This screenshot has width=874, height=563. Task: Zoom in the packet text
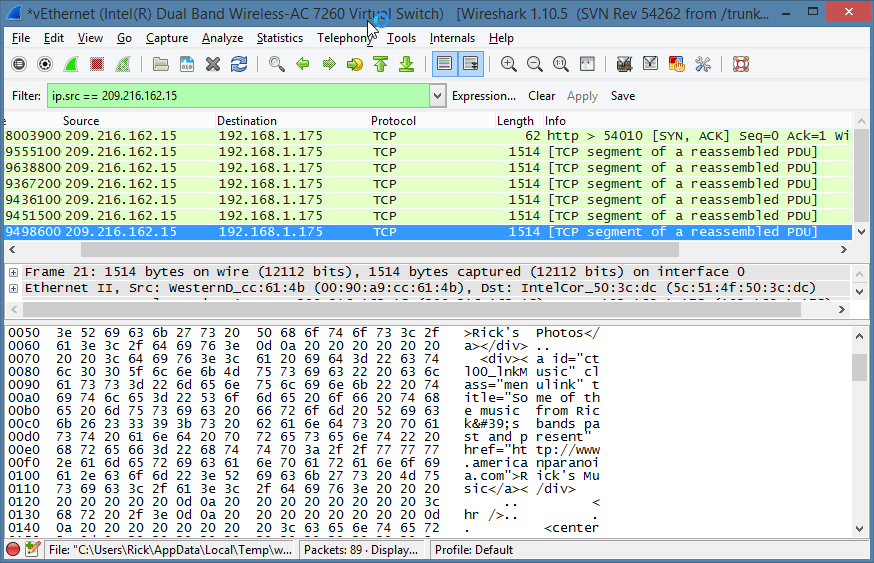pyautogui.click(x=508, y=64)
